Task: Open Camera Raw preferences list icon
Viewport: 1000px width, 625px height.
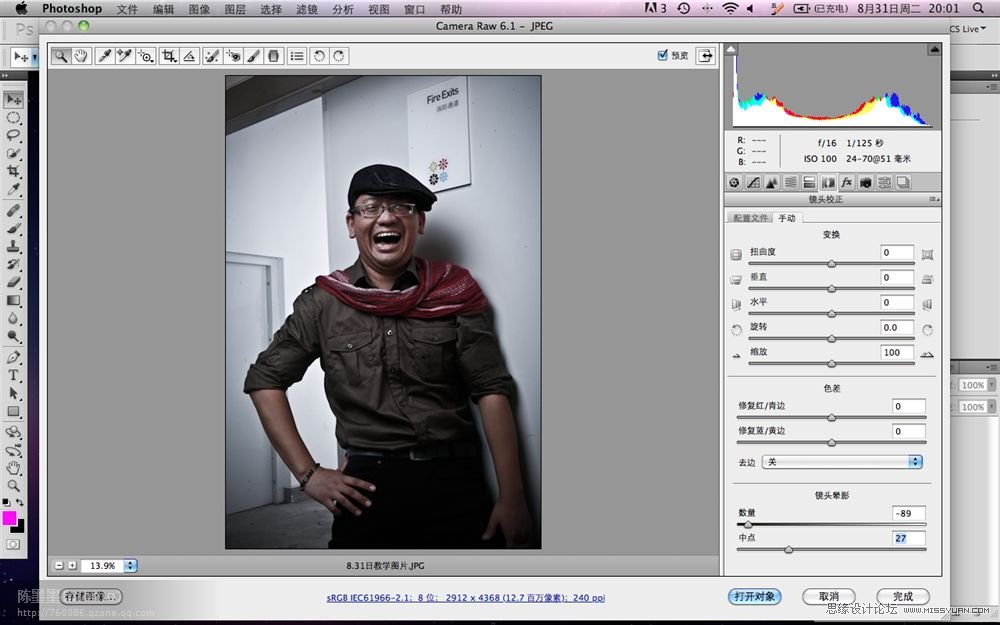Action: pyautogui.click(x=297, y=56)
